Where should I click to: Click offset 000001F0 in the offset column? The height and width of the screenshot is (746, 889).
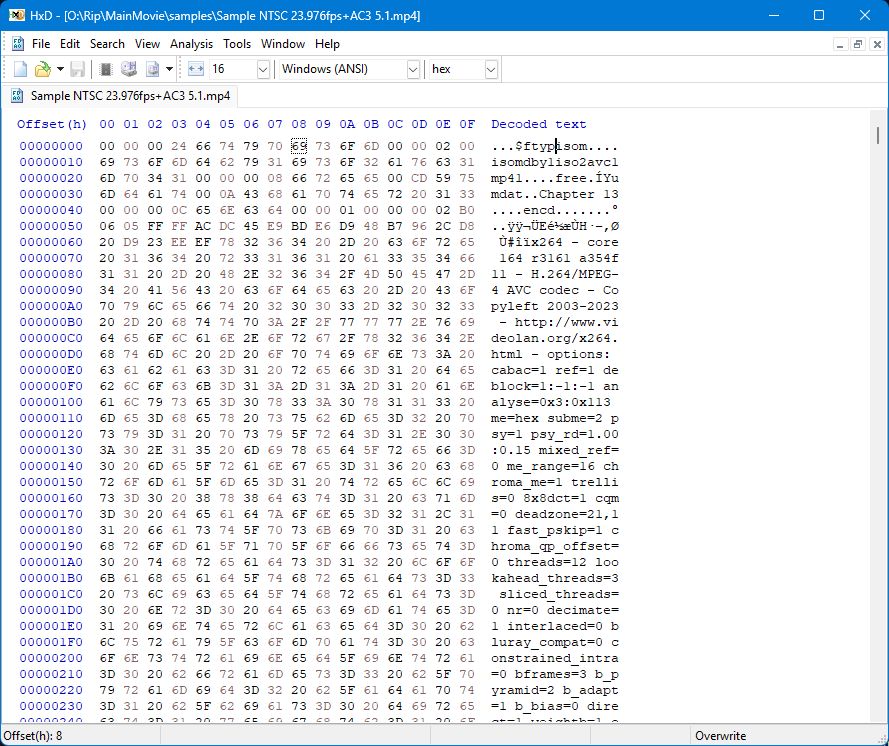[x=51, y=642]
